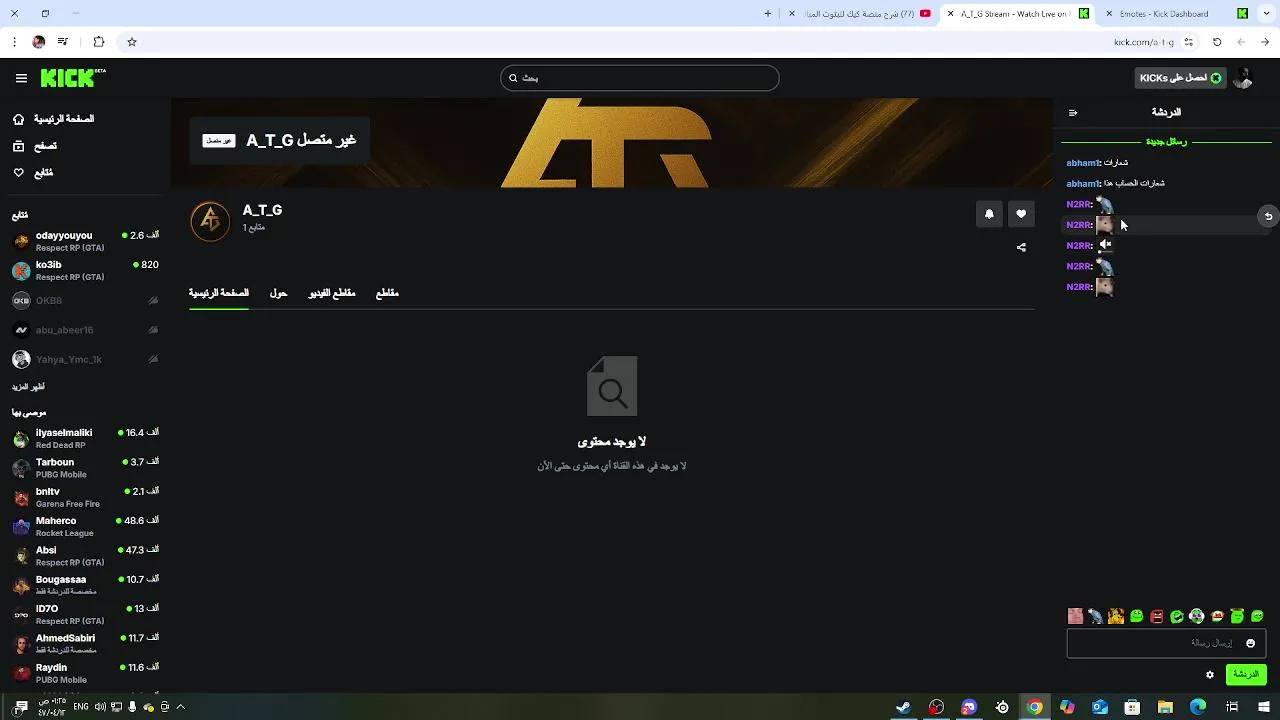Open the Following sidebar link
The width and height of the screenshot is (1280, 720).
tap(33, 173)
